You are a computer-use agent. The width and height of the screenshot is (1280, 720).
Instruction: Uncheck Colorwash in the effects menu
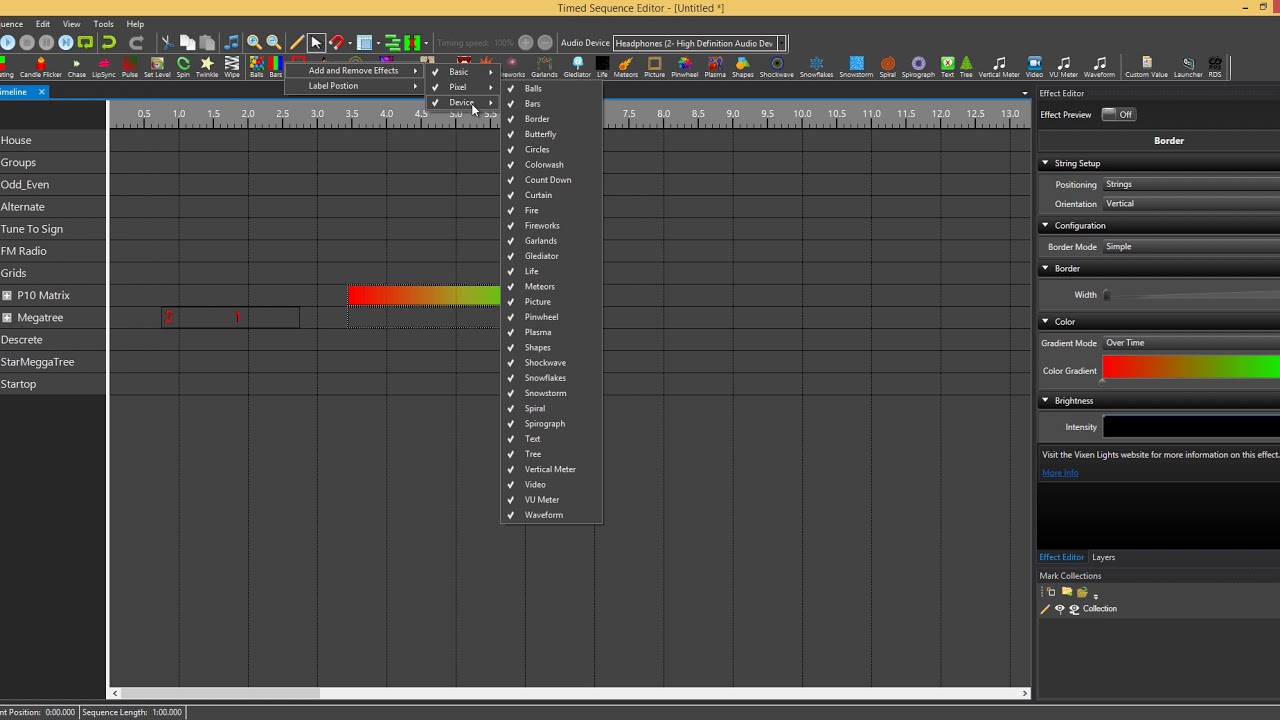pos(552,165)
